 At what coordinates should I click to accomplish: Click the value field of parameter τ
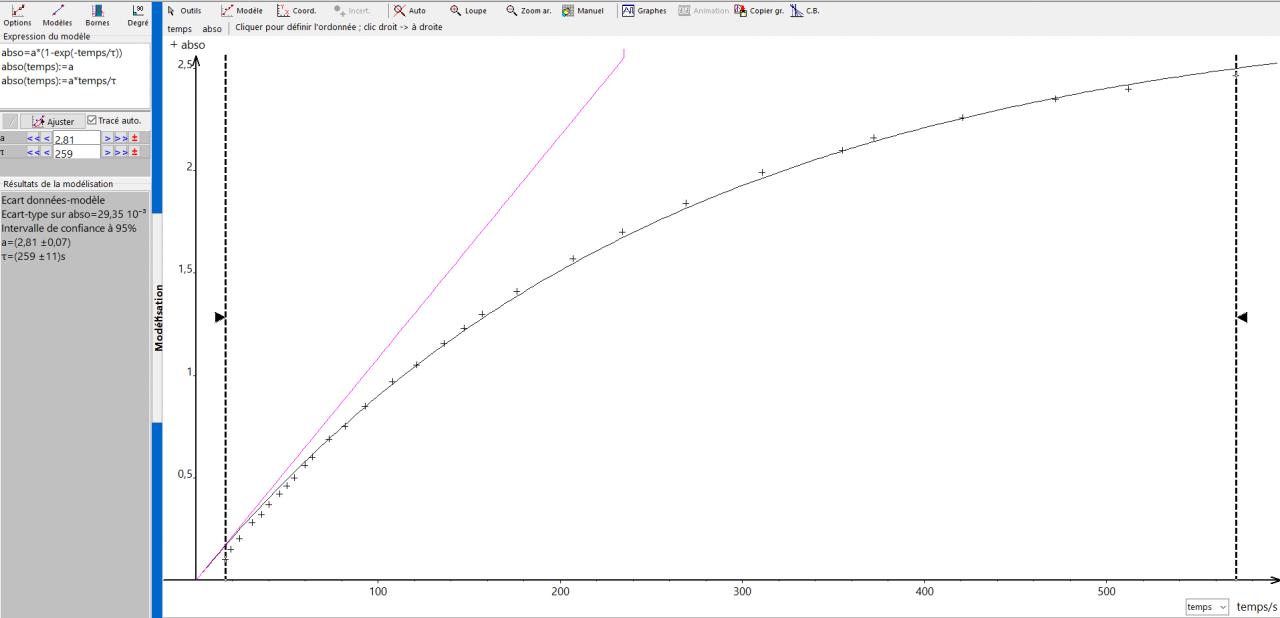click(x=77, y=153)
